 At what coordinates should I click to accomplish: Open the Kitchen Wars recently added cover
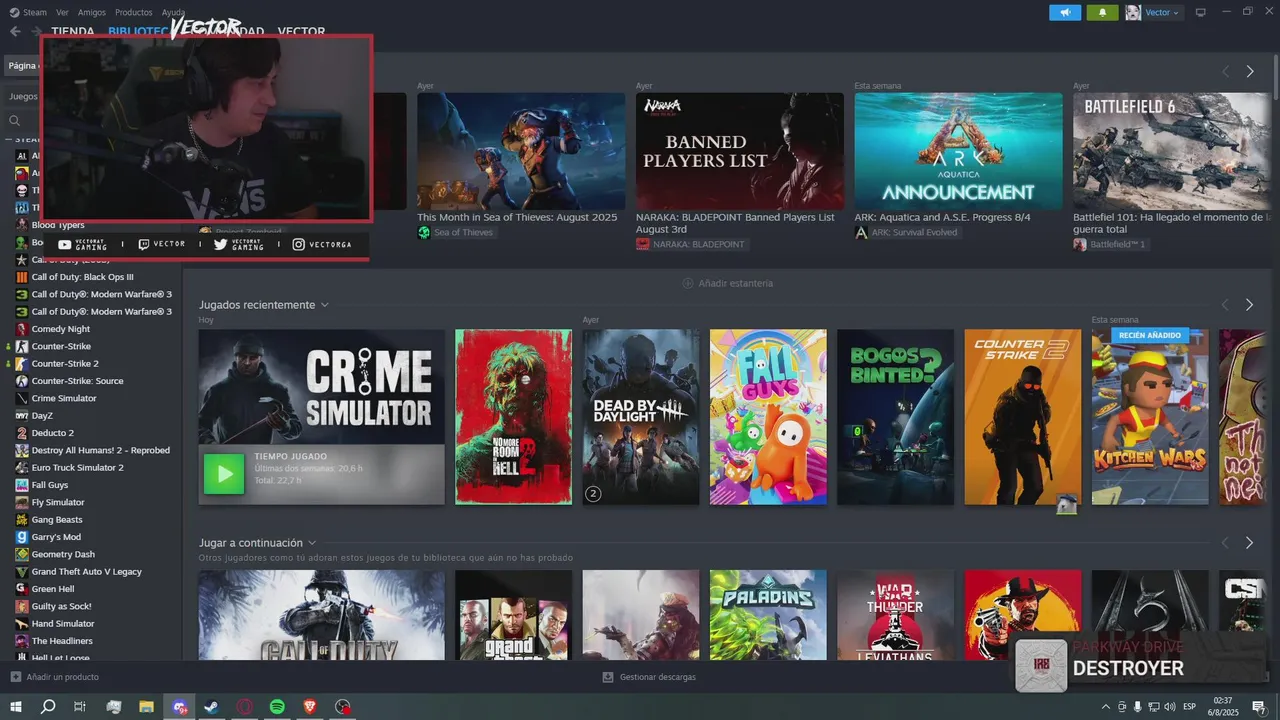coord(1150,417)
